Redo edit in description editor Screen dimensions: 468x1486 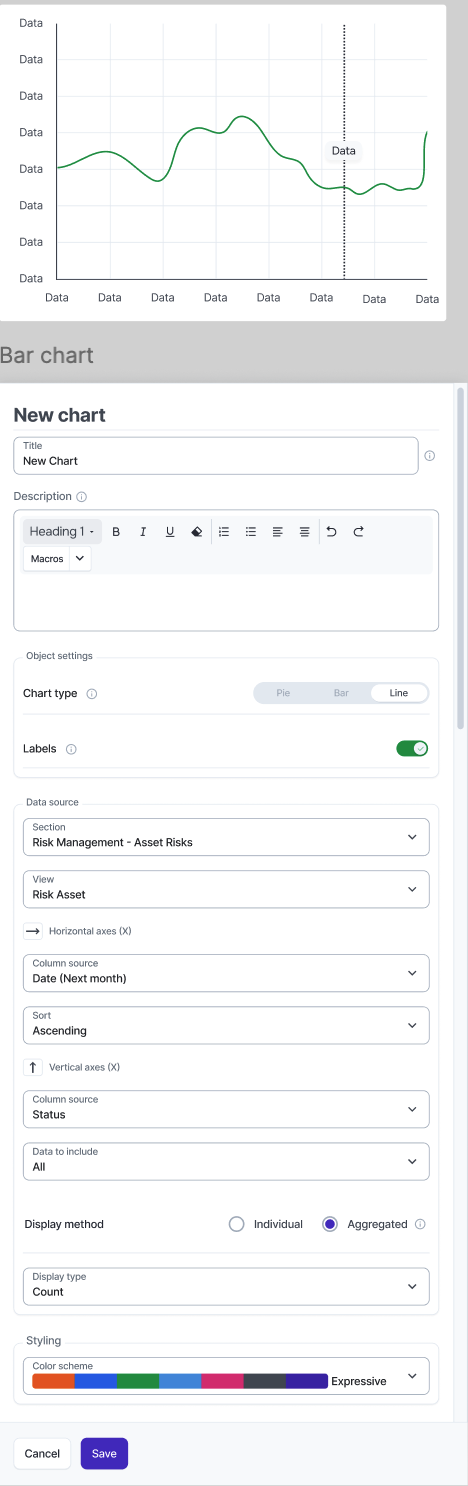pyautogui.click(x=358, y=532)
